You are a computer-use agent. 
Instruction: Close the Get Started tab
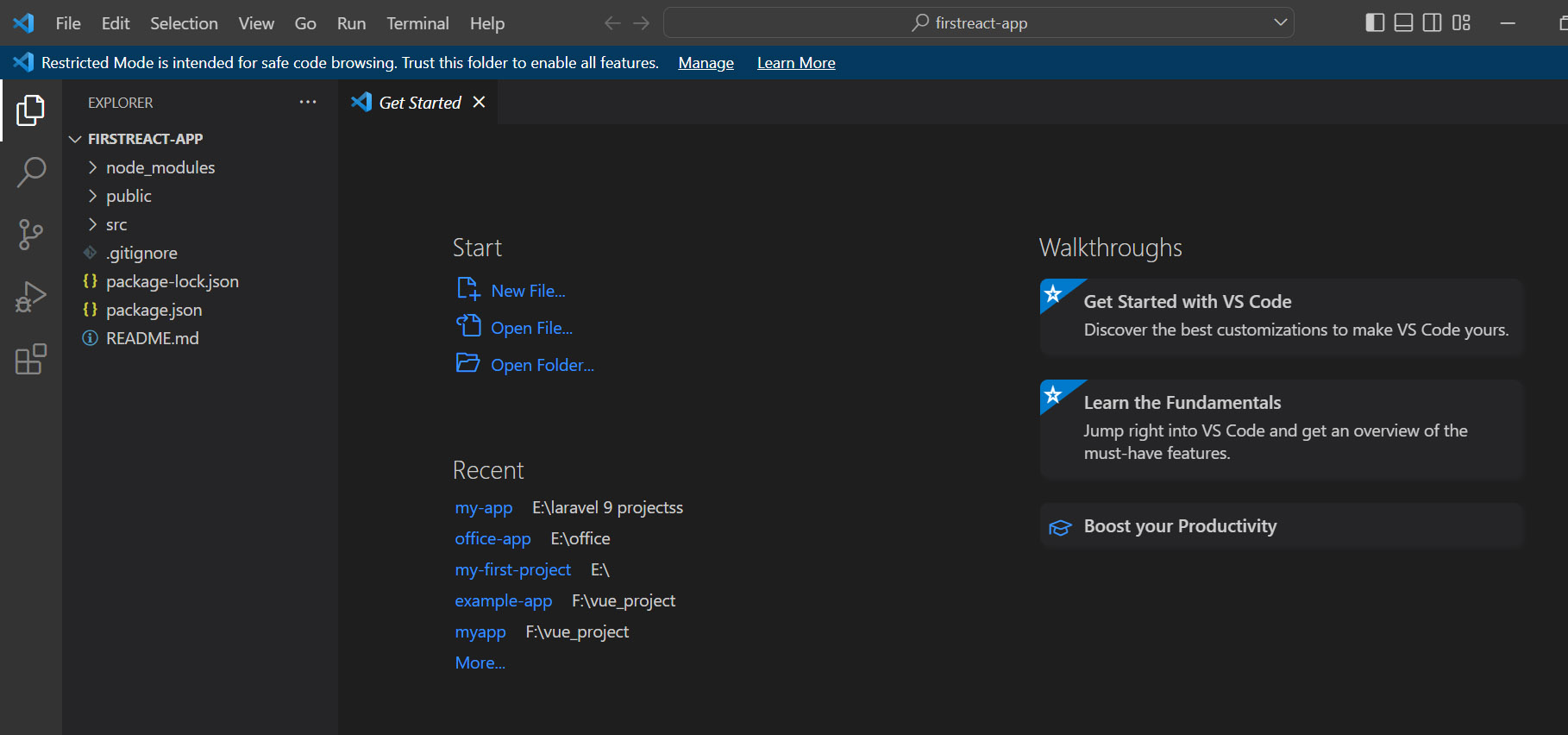pyautogui.click(x=480, y=103)
